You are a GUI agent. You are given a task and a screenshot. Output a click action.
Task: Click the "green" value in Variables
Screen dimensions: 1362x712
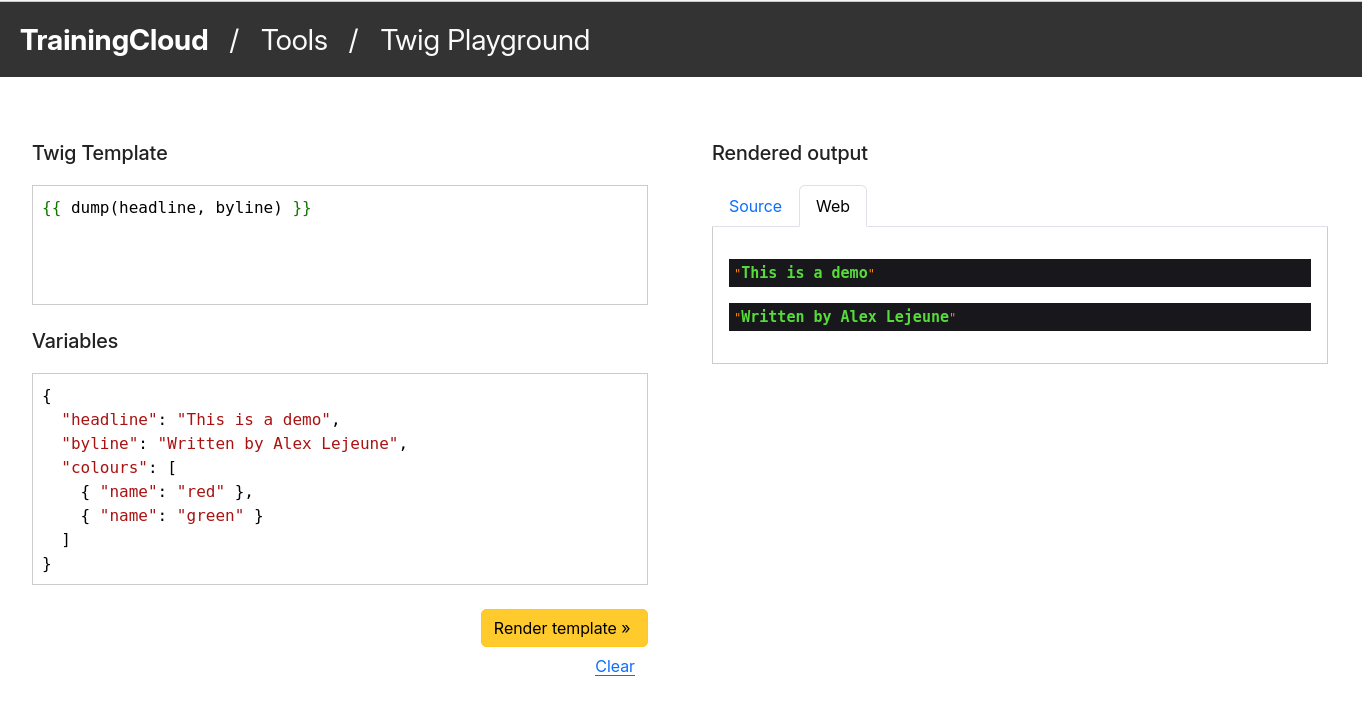211,516
